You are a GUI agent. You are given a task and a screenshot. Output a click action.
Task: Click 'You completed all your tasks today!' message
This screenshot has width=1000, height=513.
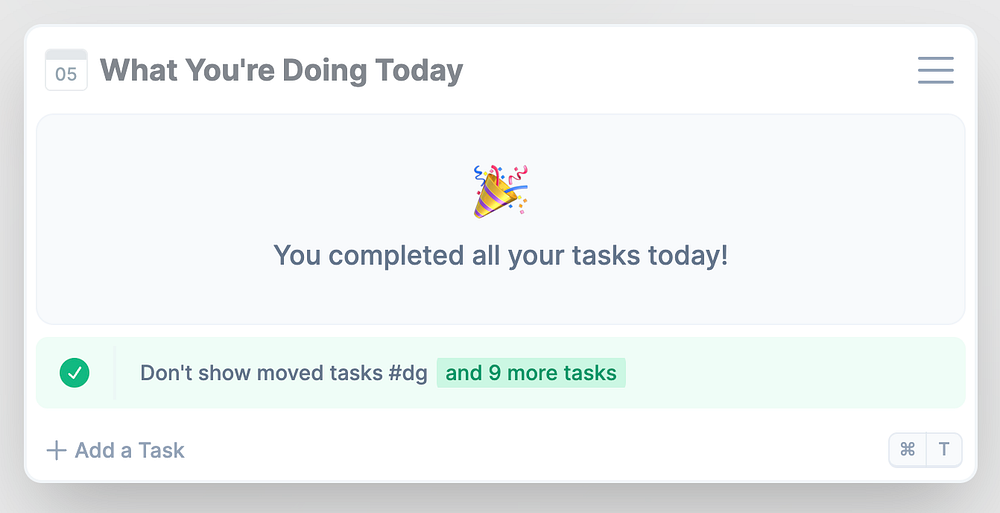click(501, 255)
